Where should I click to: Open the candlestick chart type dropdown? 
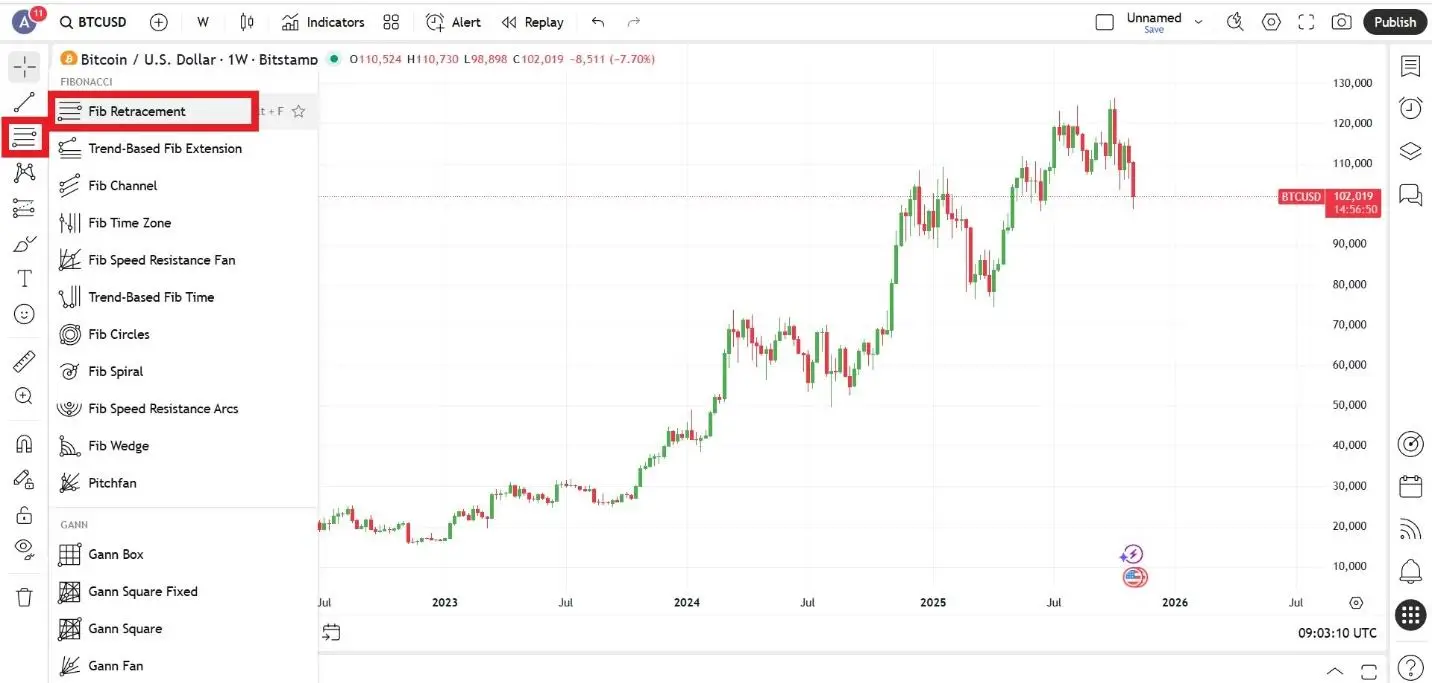[x=248, y=22]
